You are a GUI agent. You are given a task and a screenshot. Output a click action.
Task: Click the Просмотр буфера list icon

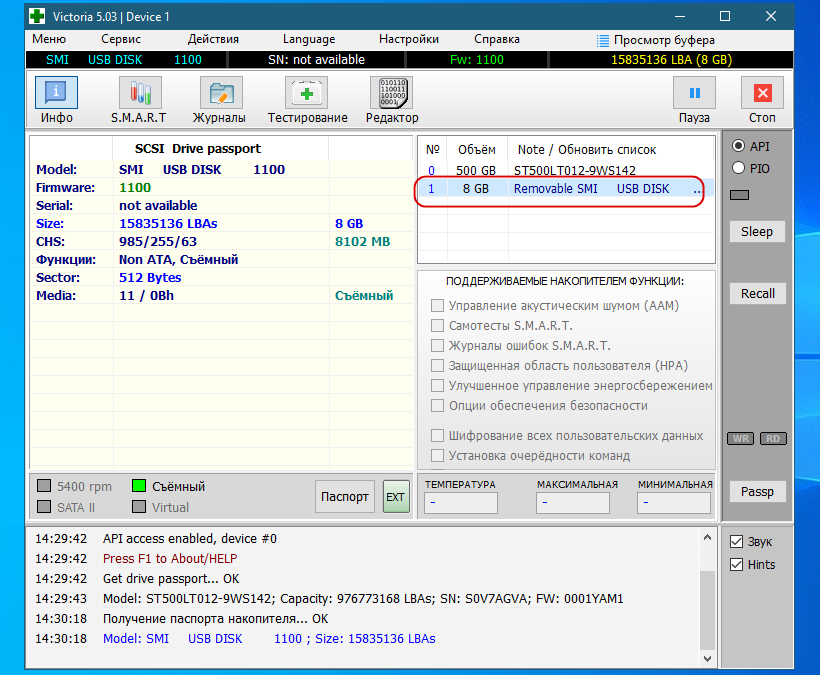pos(603,40)
